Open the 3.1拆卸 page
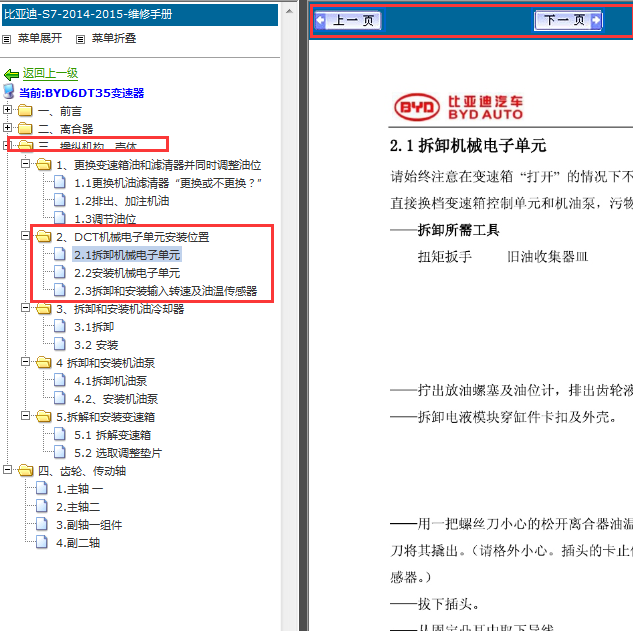Image resolution: width=633 pixels, height=631 pixels. pyautogui.click(x=94, y=327)
